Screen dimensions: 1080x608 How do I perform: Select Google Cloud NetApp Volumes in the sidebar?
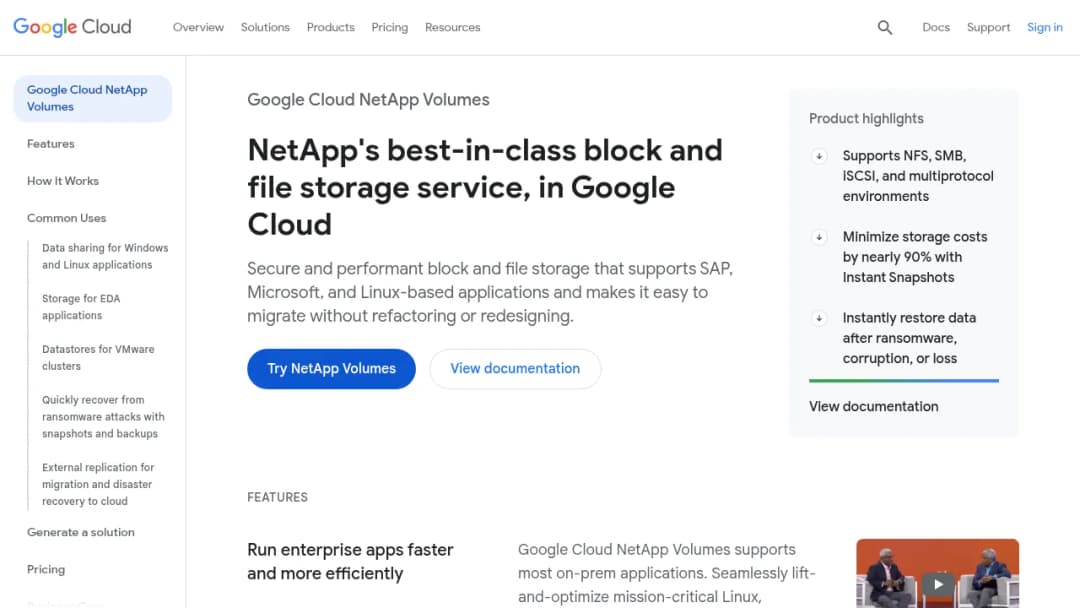(92, 98)
